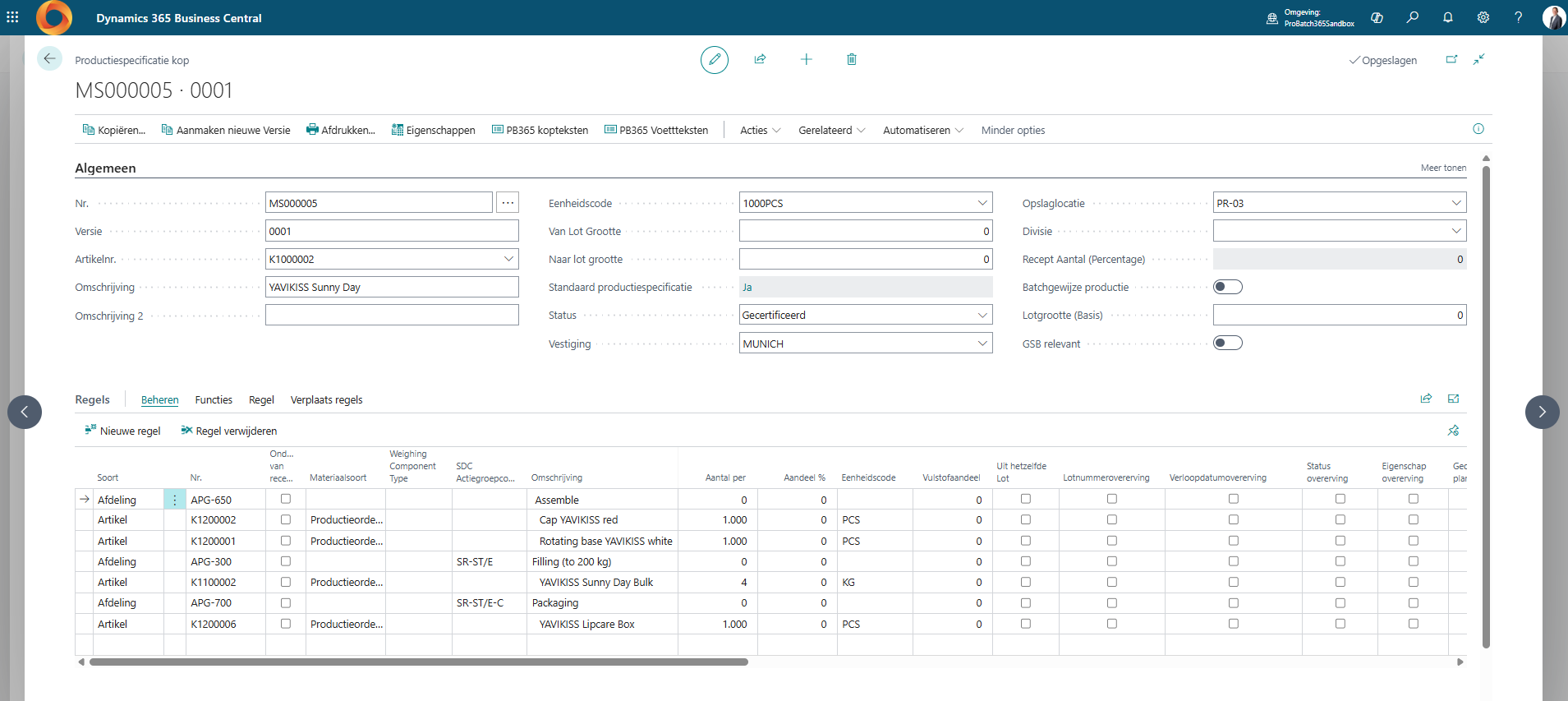
Task: Expand Gerelateerd menu
Action: point(832,130)
